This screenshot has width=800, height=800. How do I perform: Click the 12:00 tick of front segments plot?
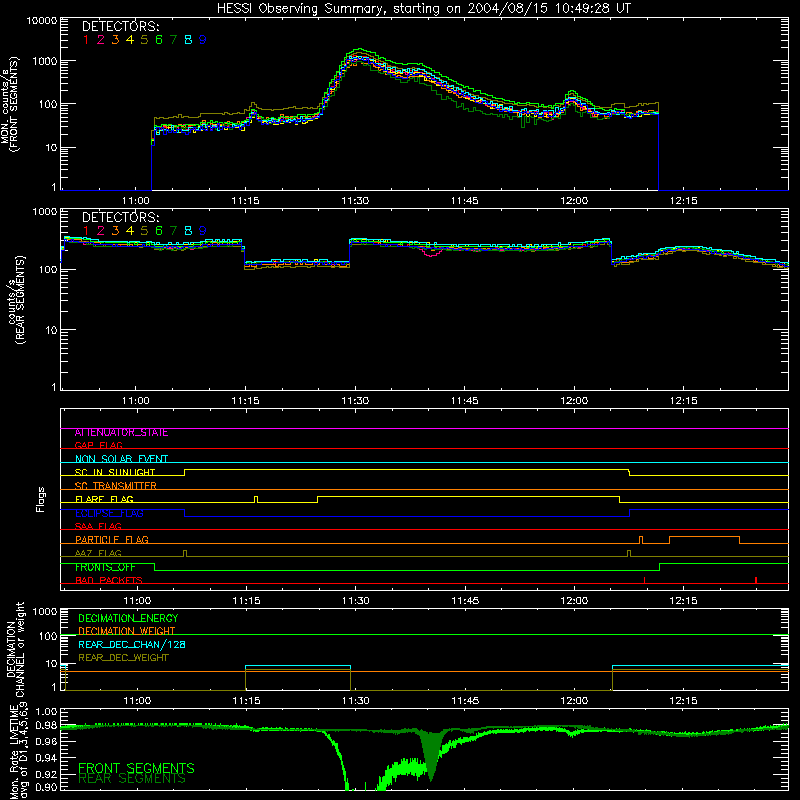tap(574, 201)
